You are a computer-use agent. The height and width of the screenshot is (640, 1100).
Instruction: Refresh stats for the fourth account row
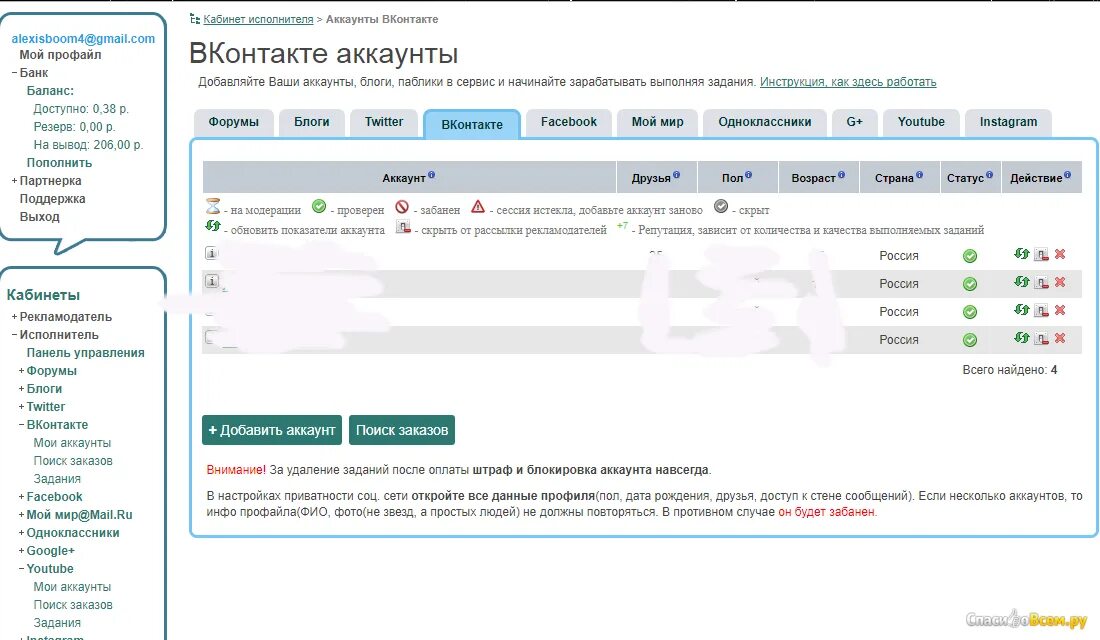[1021, 338]
